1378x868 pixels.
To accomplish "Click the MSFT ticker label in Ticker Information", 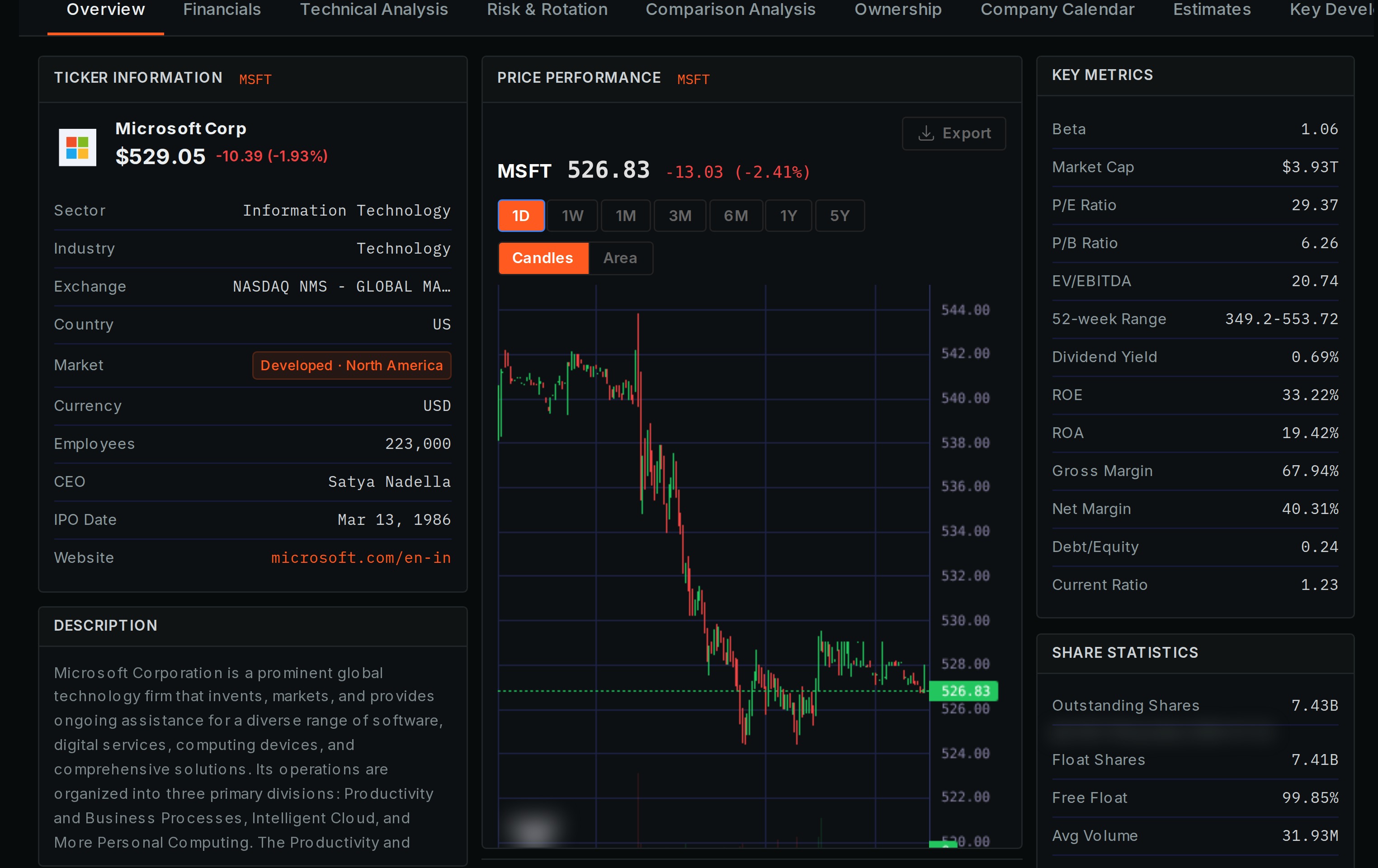I will [255, 80].
